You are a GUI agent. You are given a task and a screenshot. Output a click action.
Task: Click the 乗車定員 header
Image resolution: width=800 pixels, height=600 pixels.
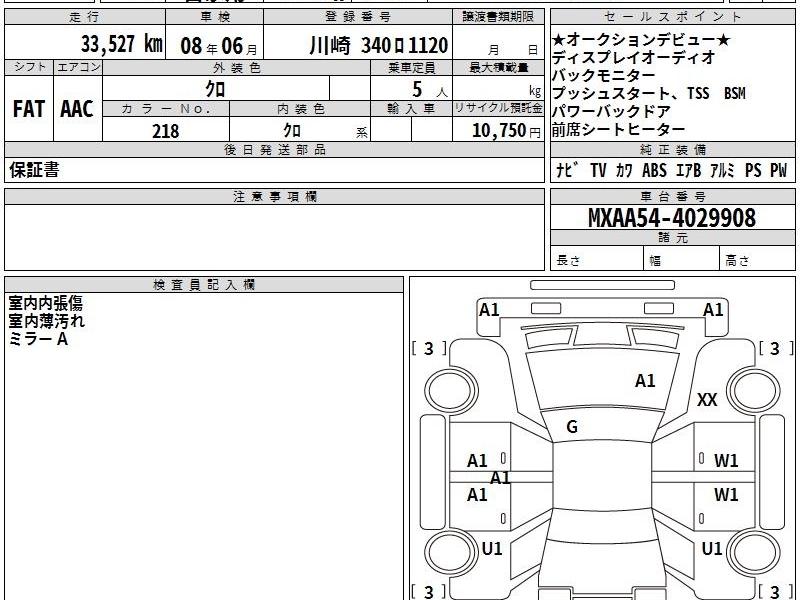(411, 67)
